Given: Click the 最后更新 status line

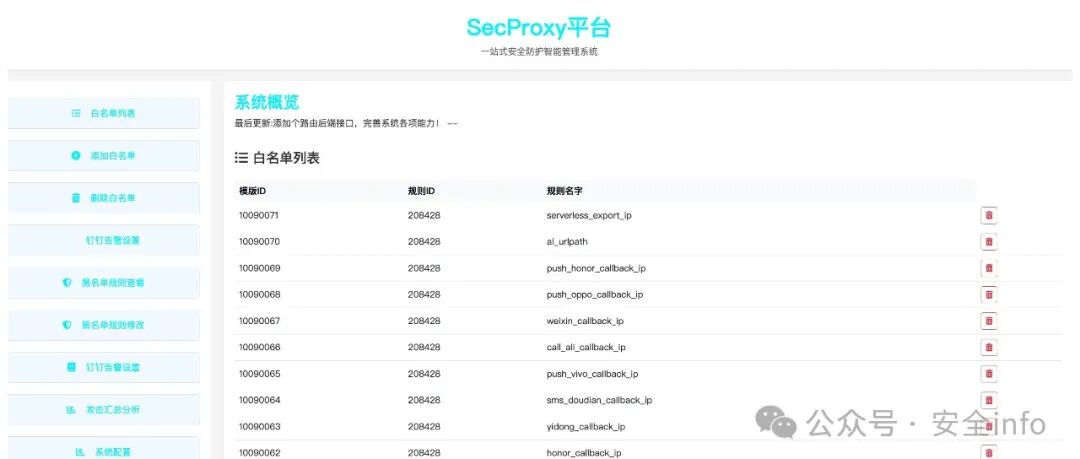Looking at the screenshot, I should pyautogui.click(x=346, y=124).
